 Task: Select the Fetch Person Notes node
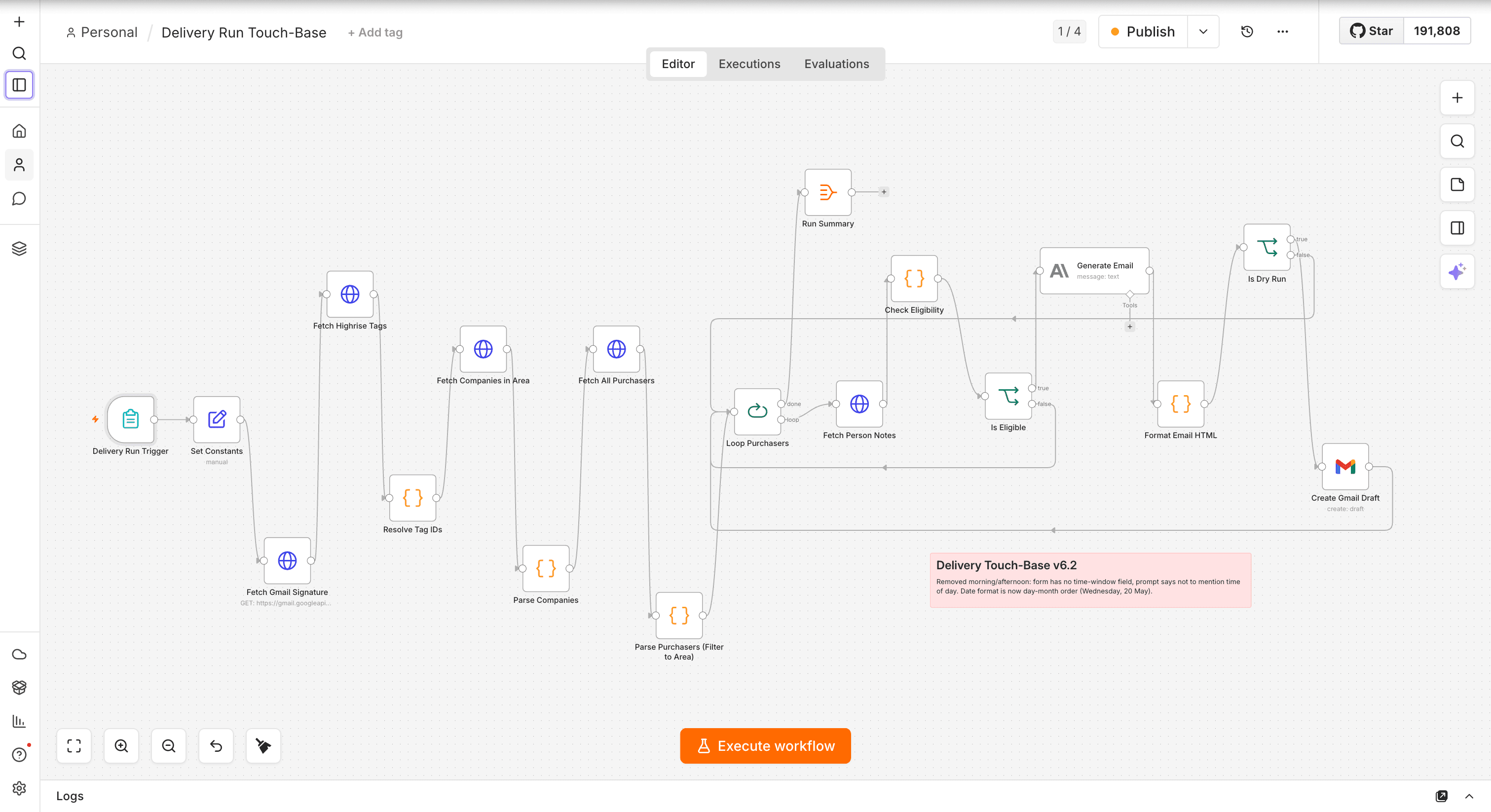(859, 404)
